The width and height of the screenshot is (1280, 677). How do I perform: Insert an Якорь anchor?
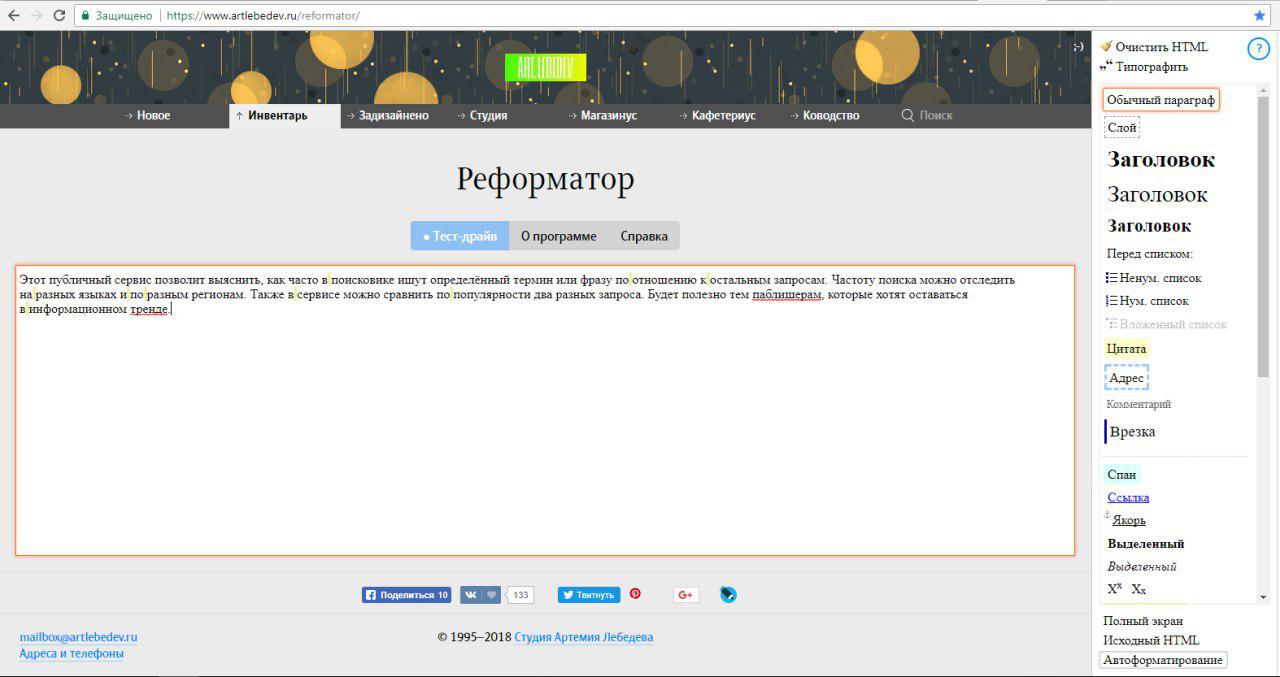1128,520
